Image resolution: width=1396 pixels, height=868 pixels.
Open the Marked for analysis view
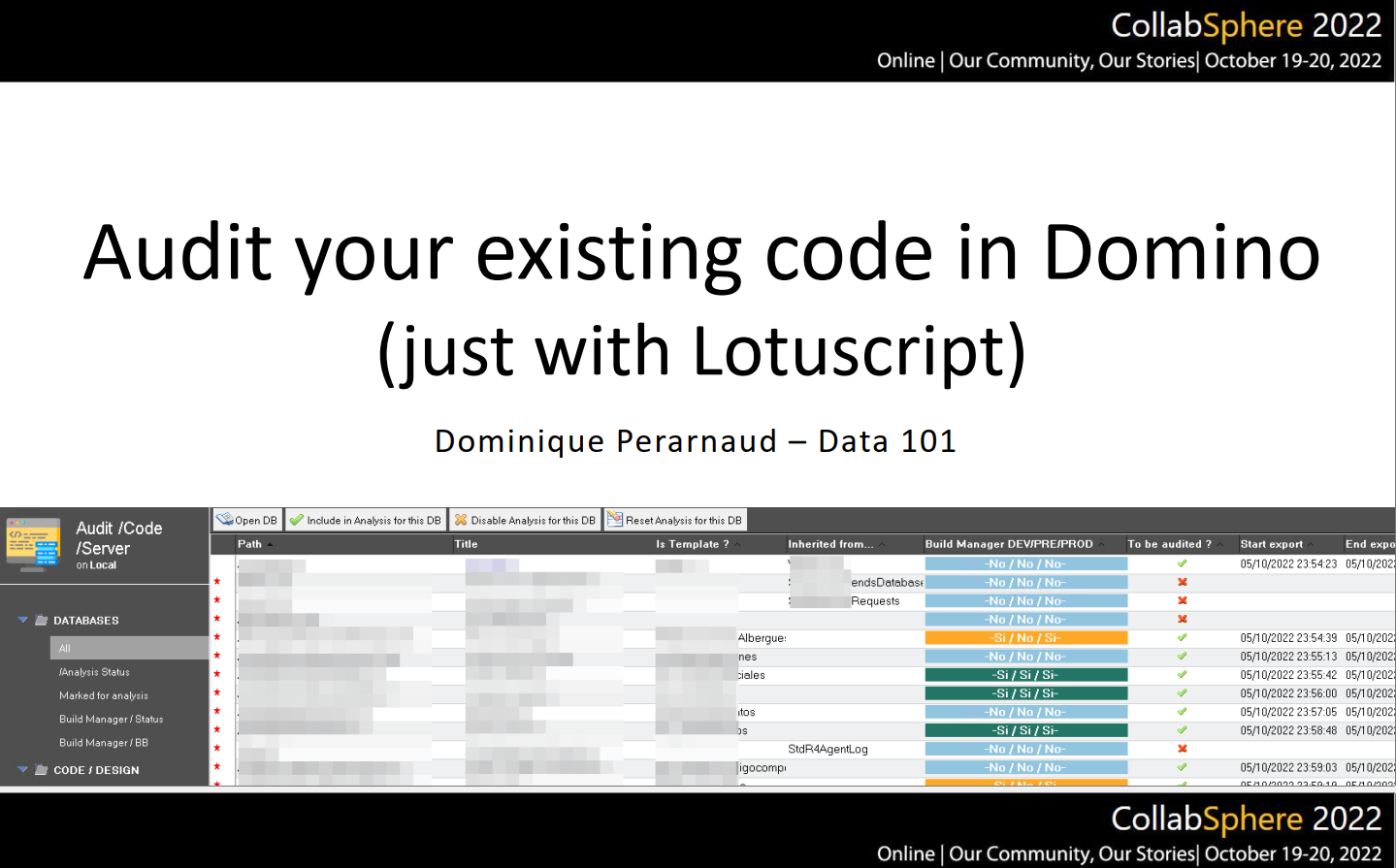(x=104, y=696)
